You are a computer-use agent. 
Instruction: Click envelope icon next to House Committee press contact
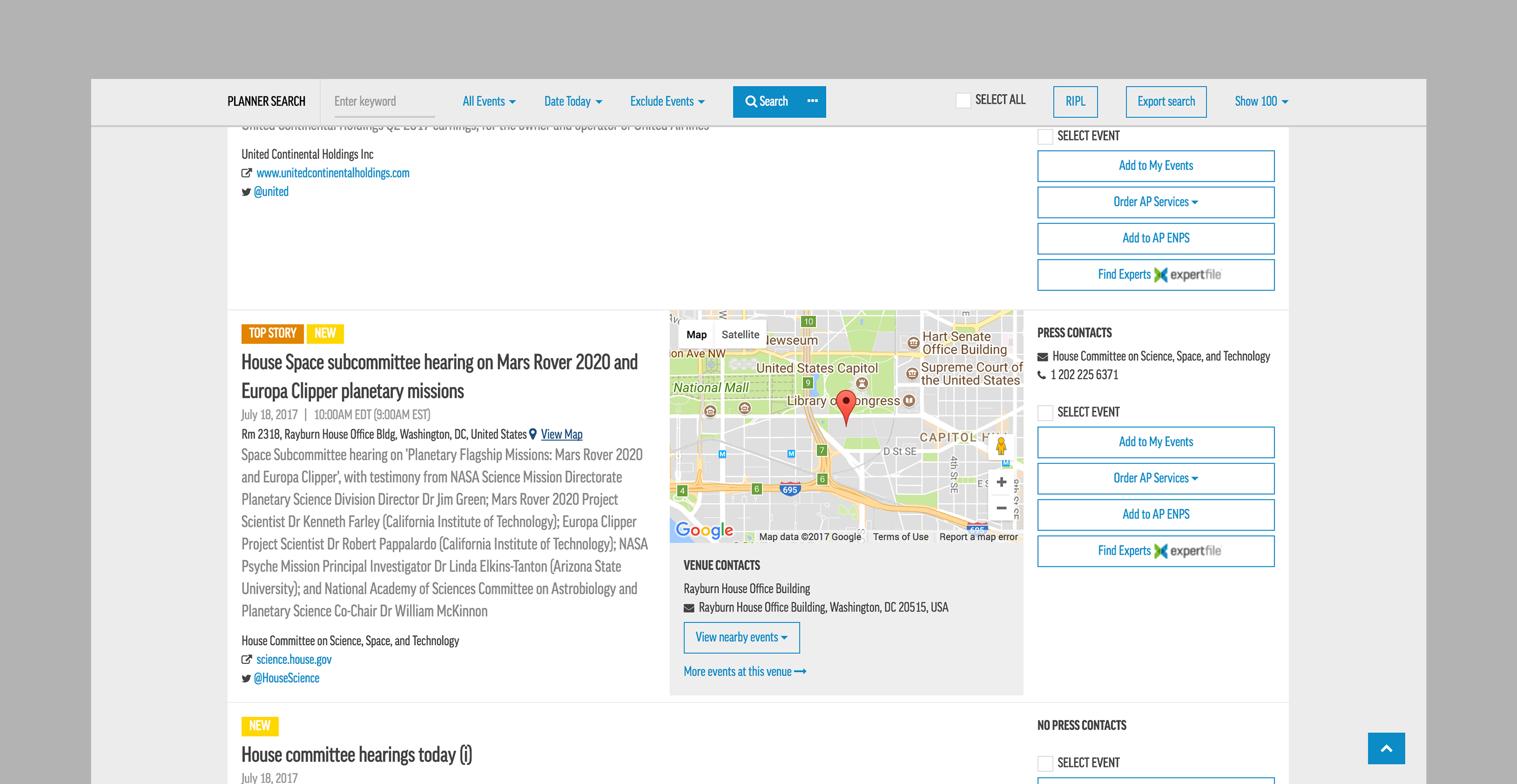click(x=1042, y=356)
